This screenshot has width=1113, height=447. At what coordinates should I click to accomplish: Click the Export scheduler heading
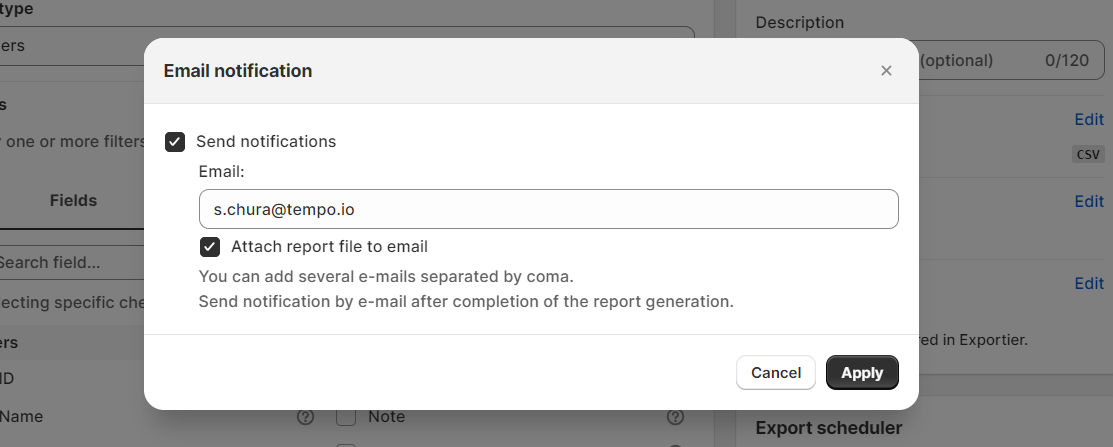(x=828, y=428)
